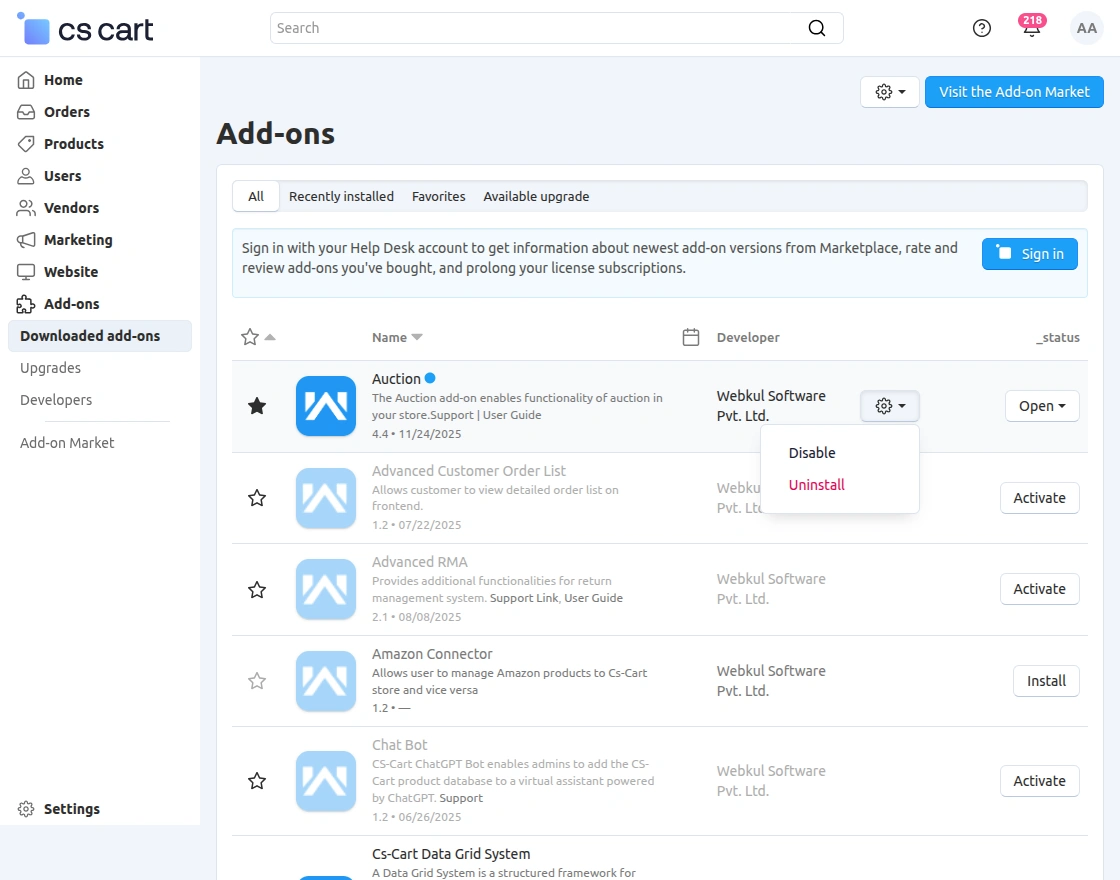Open the Auction add-on icon
The height and width of the screenshot is (880, 1120).
[326, 406]
